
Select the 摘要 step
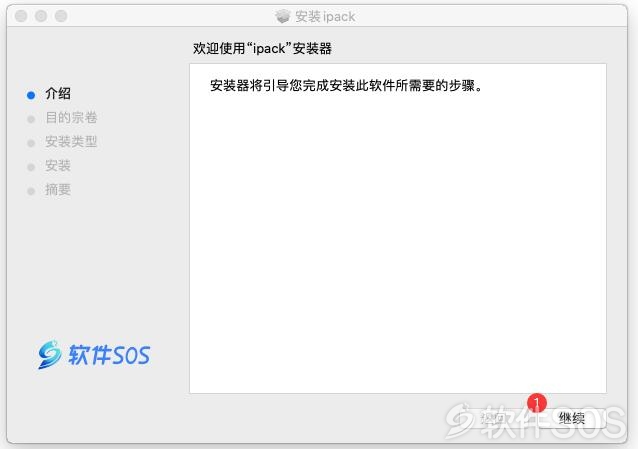click(58, 190)
